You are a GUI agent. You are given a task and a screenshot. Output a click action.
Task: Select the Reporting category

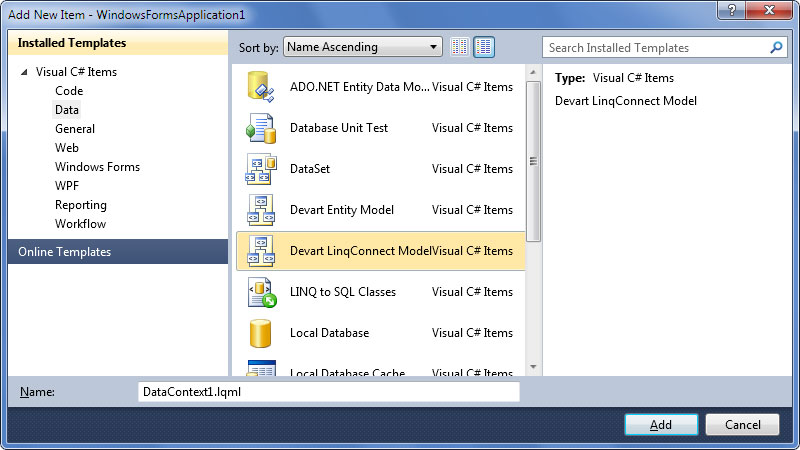point(81,205)
